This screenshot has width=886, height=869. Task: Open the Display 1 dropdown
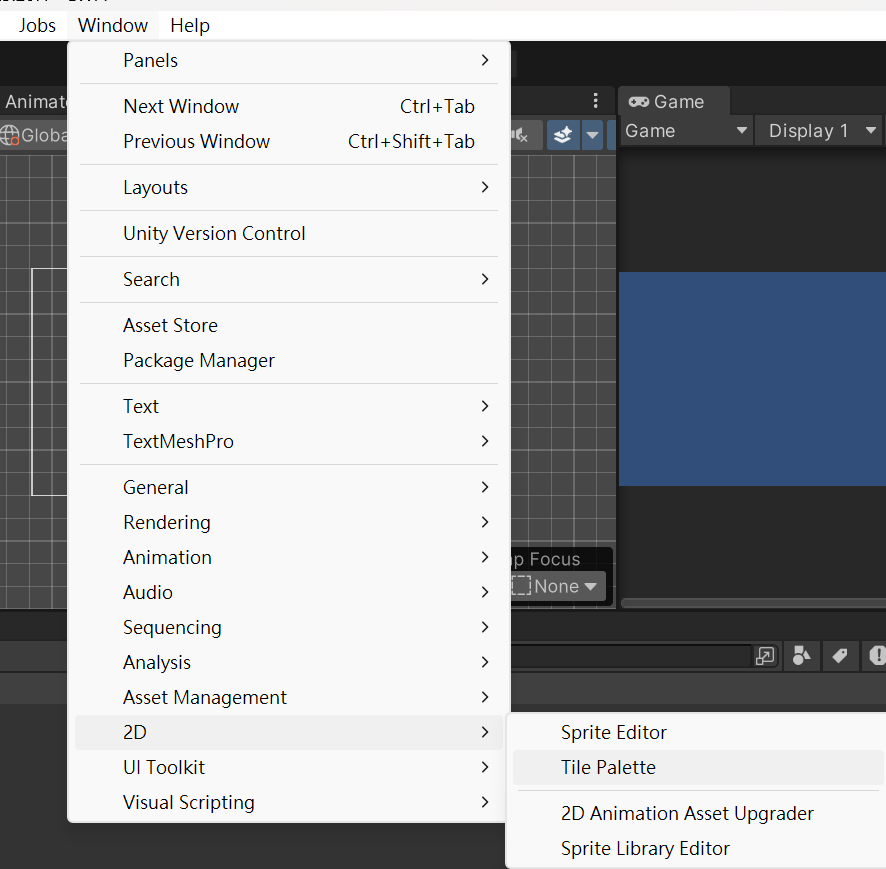819,131
